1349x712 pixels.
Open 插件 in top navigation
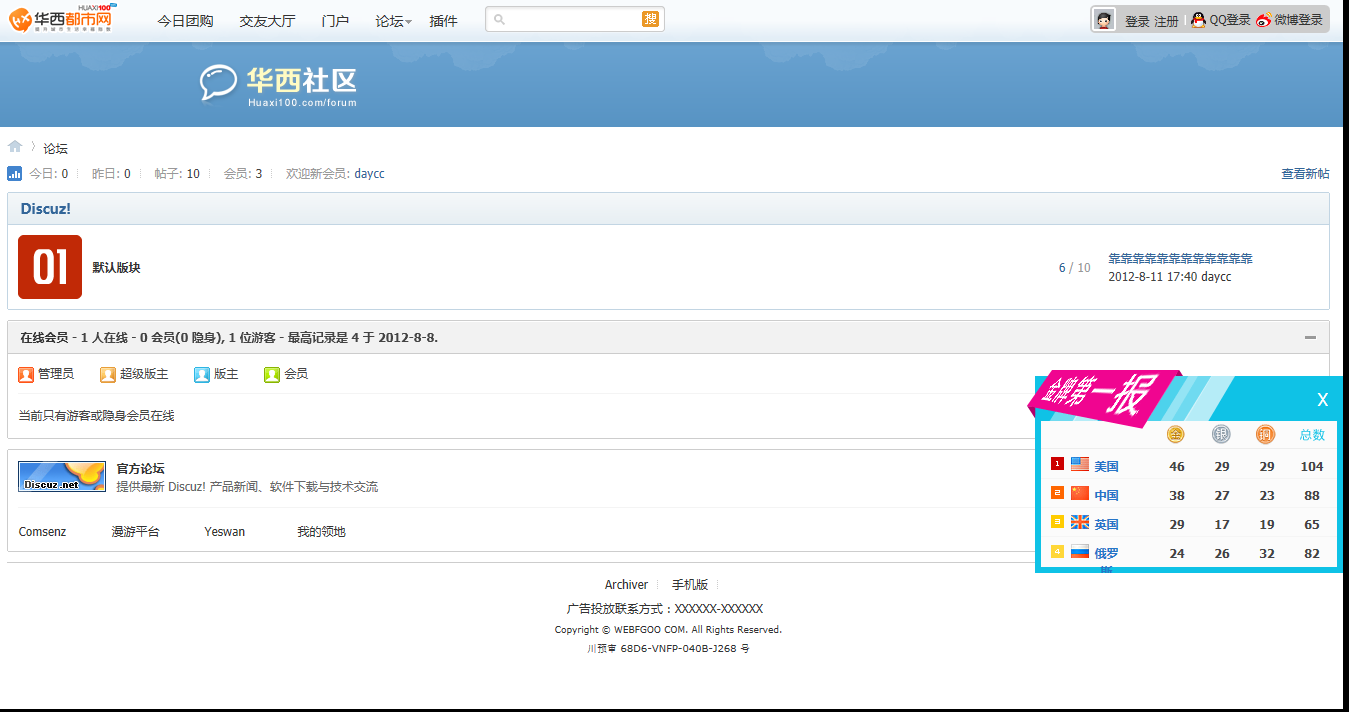coord(443,21)
